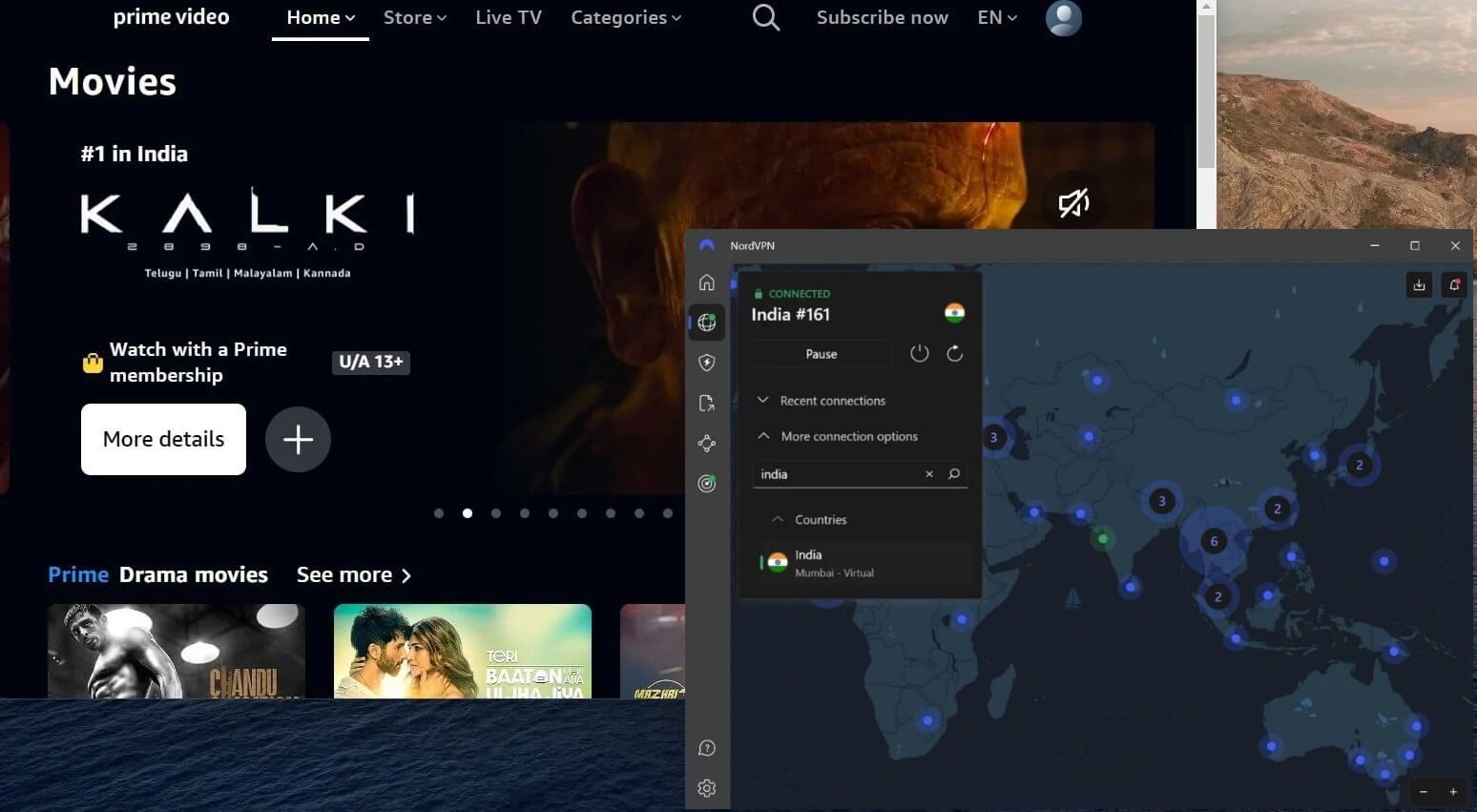Viewport: 1477px width, 812px height.
Task: Select the VPN globe icon in NordVPN sidebar
Action: (706, 322)
